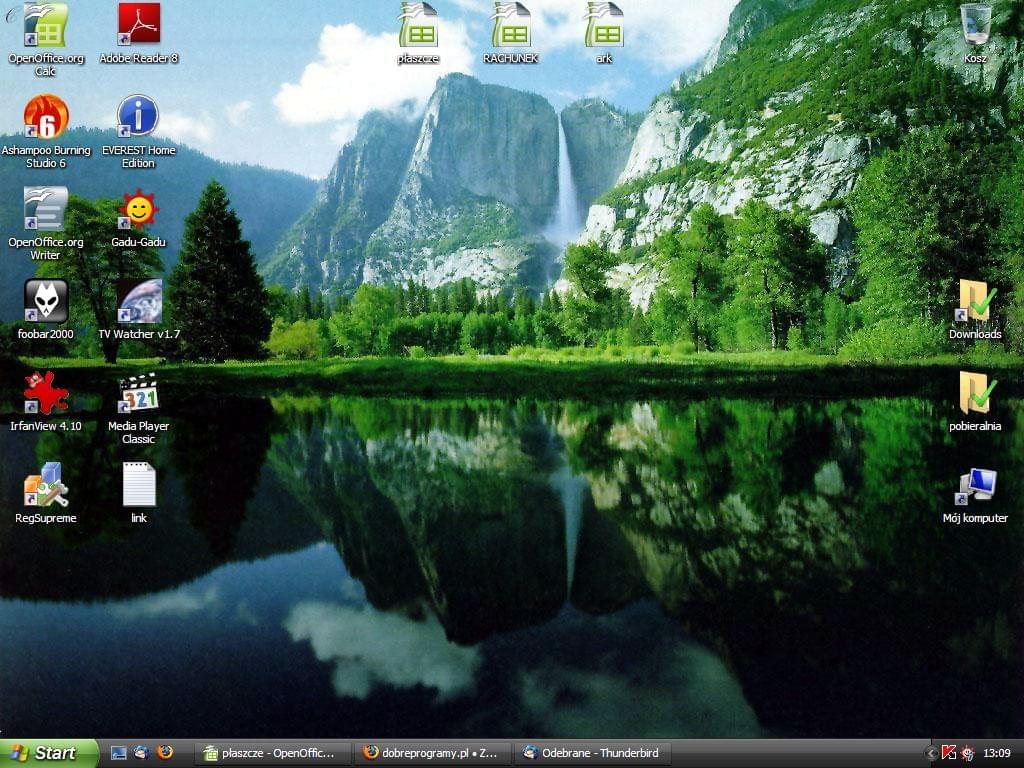The image size is (1024, 768).
Task: Click the EVEREST Home Edition icon
Action: [x=138, y=117]
